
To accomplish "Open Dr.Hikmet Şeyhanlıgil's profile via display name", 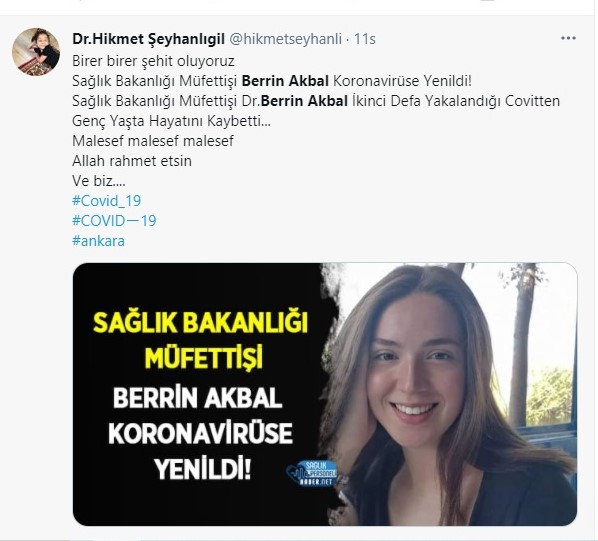I will 148,39.
